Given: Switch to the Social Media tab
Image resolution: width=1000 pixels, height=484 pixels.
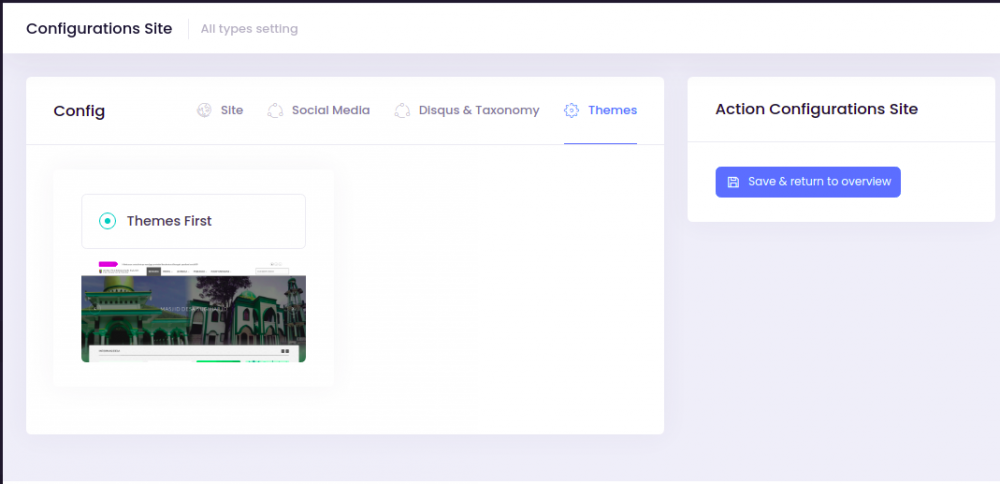Looking at the screenshot, I should coord(318,110).
